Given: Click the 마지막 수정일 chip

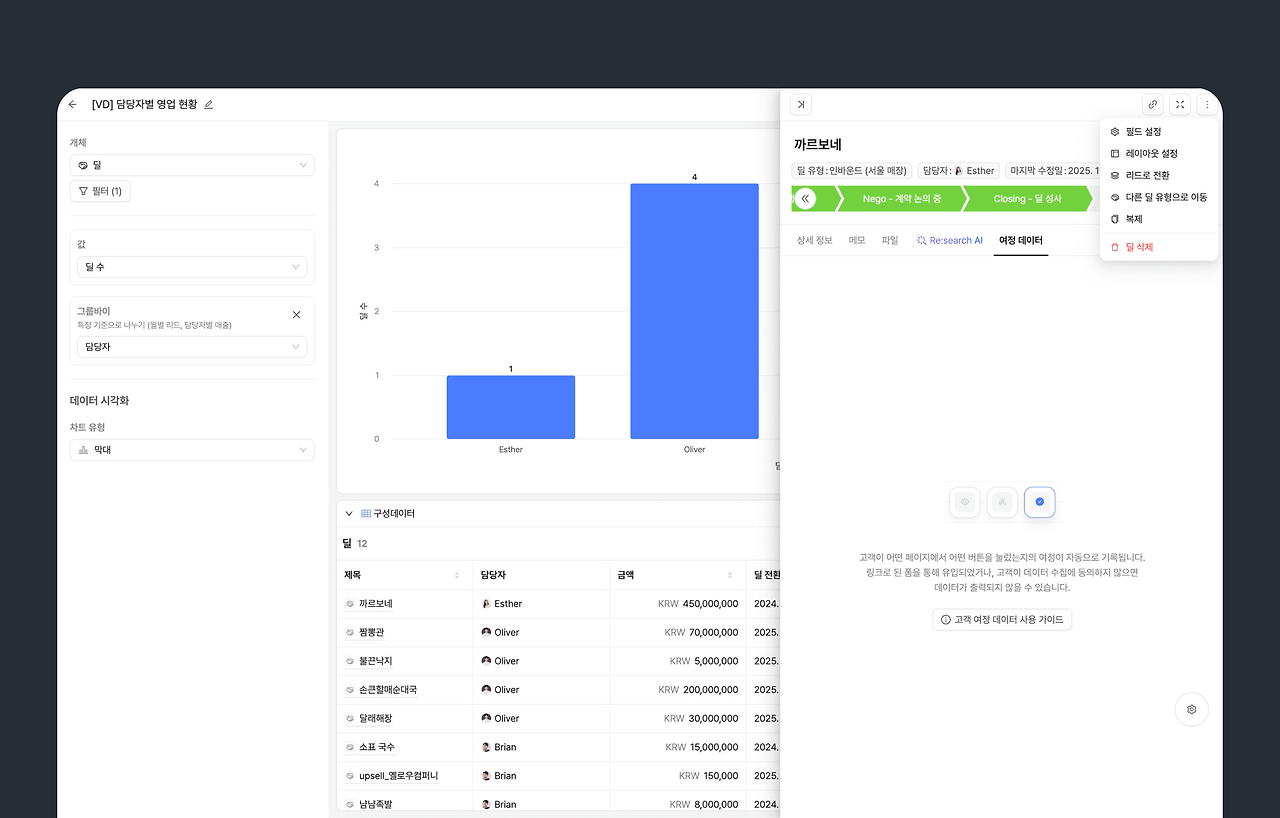Looking at the screenshot, I should point(1054,171).
